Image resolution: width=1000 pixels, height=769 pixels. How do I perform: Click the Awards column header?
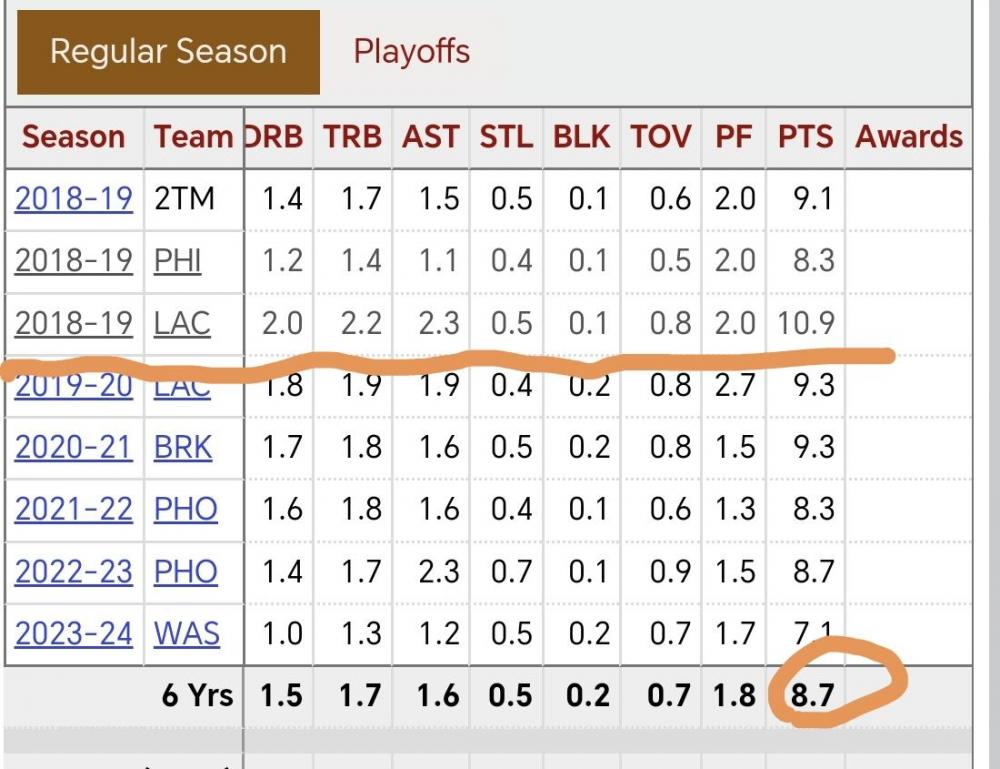pyautogui.click(x=908, y=137)
